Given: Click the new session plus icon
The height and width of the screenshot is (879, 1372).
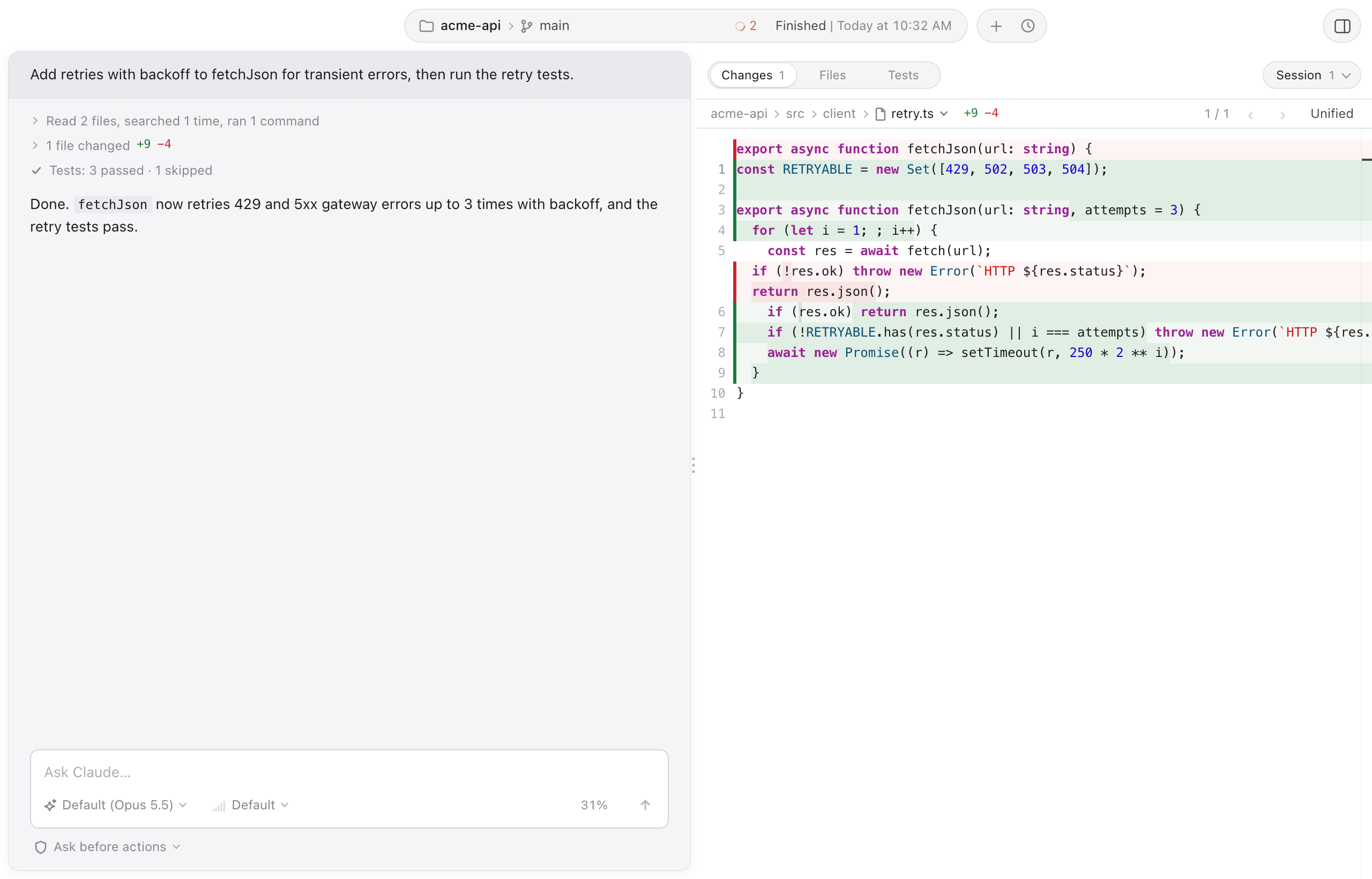Looking at the screenshot, I should (996, 26).
